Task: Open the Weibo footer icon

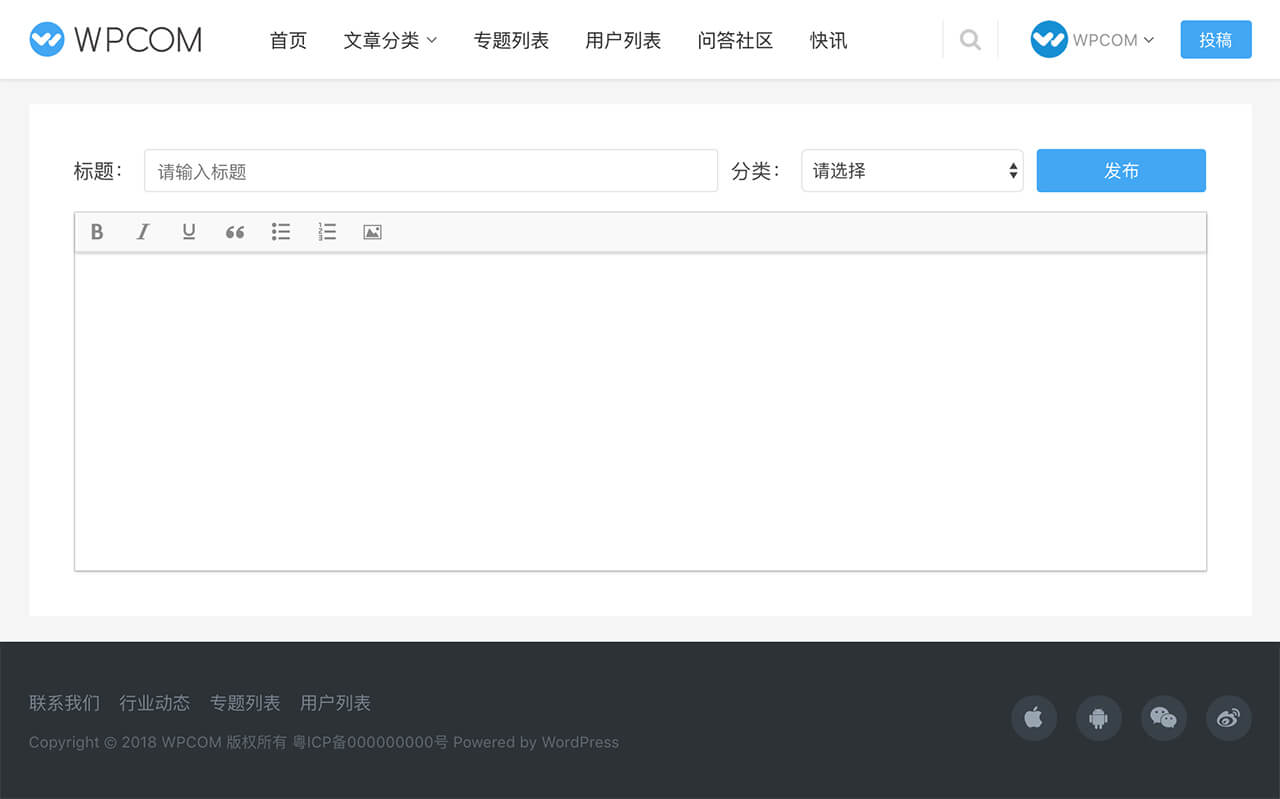Action: point(1229,718)
